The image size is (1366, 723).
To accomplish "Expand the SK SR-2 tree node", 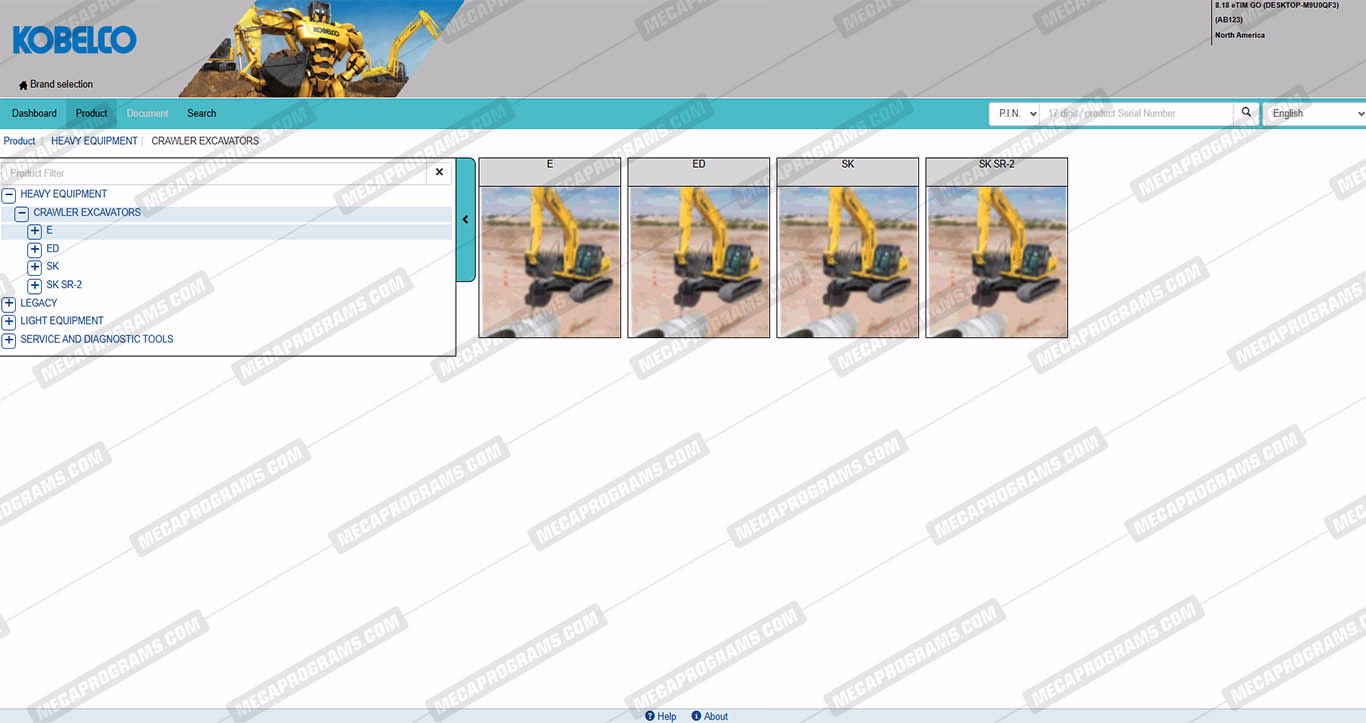I will (x=35, y=286).
